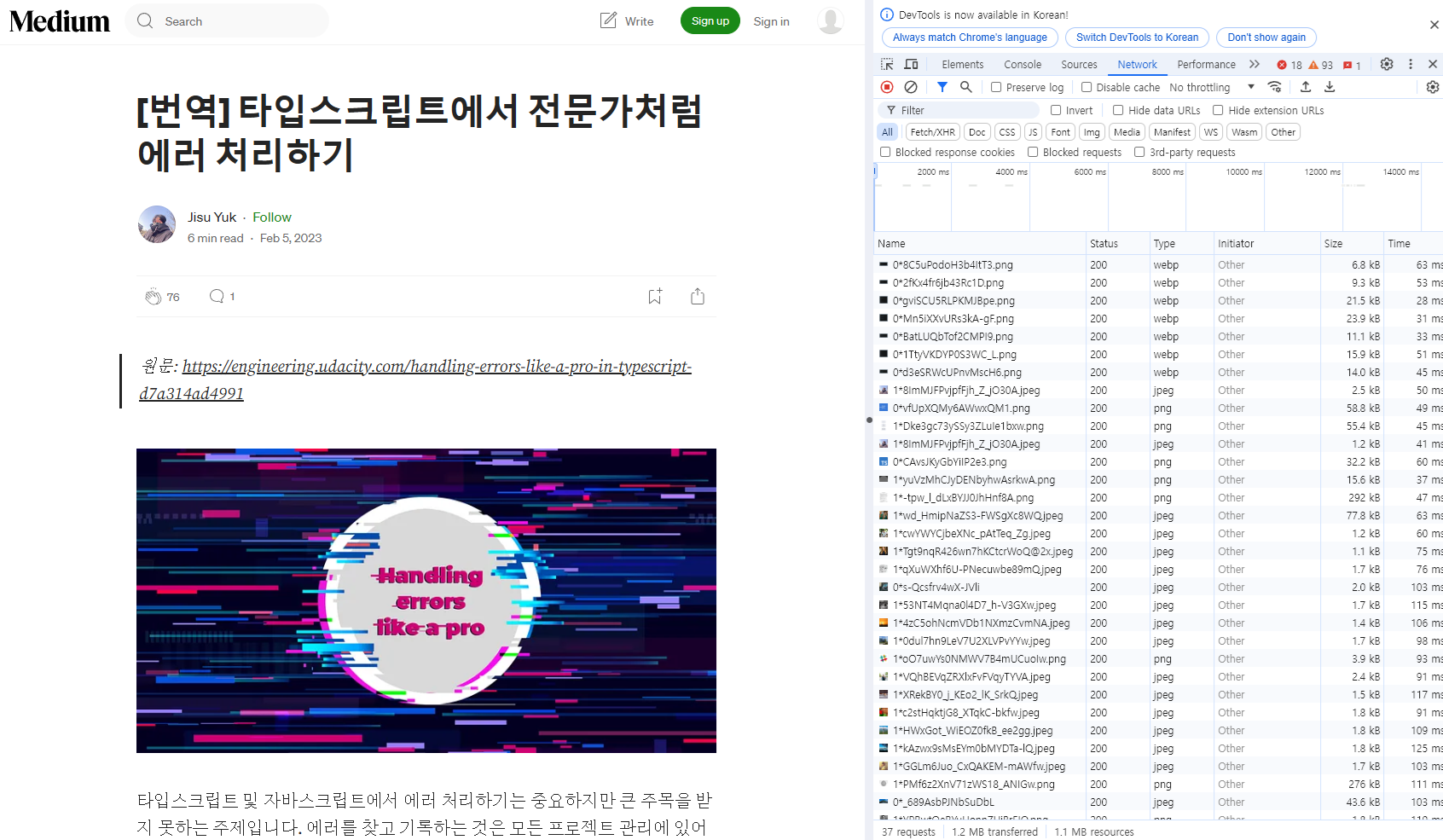Click the issues counter showing 1

(1352, 65)
